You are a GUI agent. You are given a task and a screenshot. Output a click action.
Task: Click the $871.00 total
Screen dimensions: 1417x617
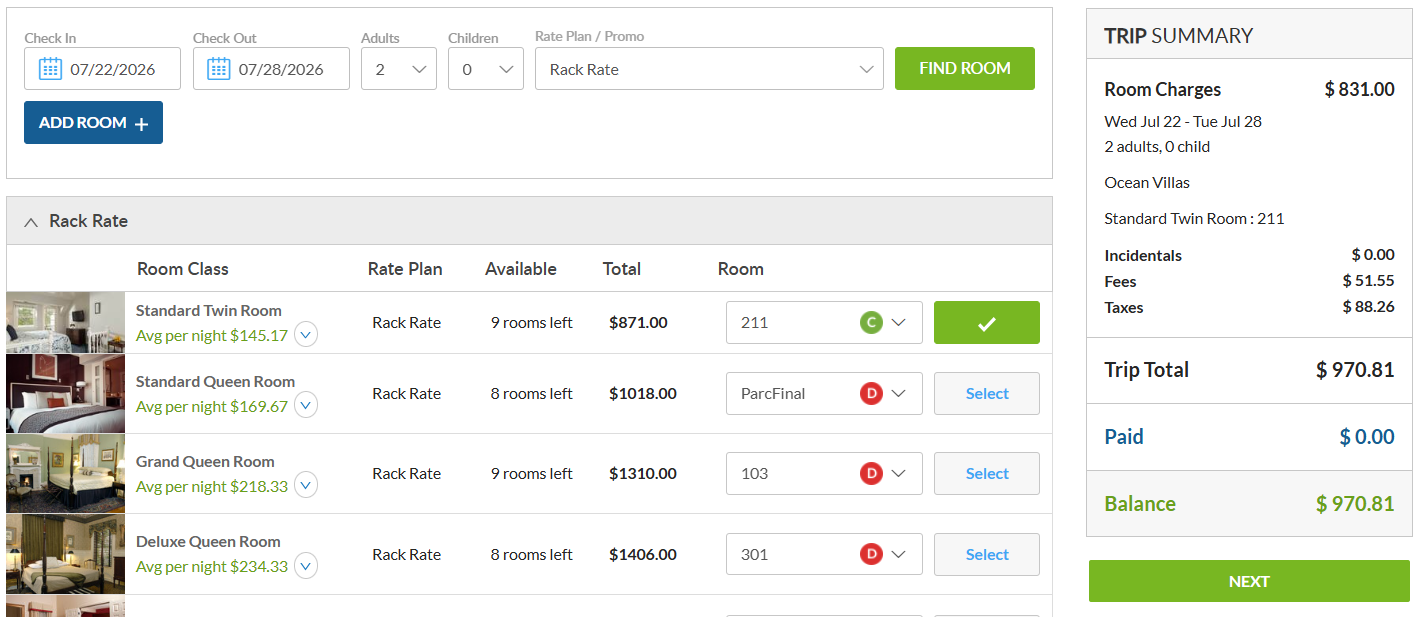[x=638, y=322]
